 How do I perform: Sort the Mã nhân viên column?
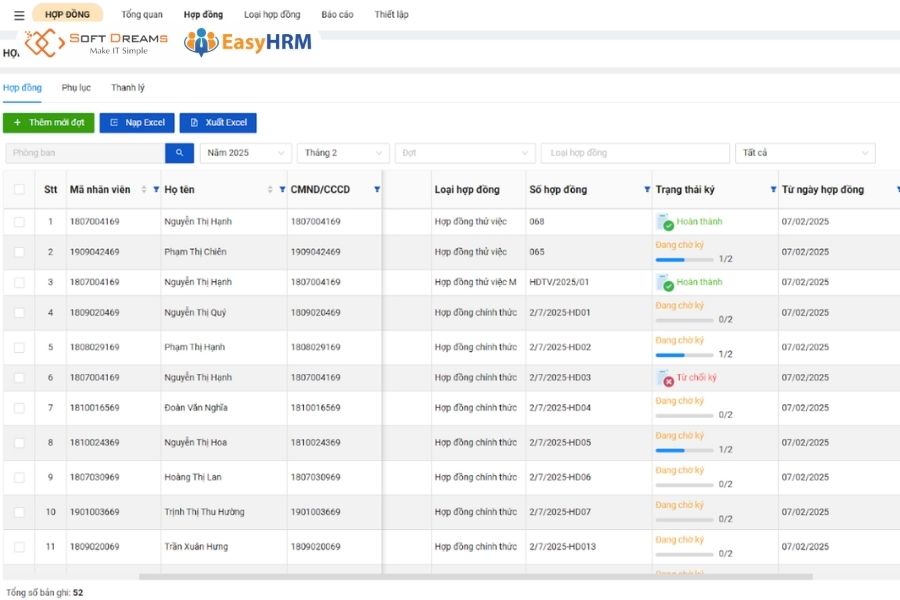(143, 189)
